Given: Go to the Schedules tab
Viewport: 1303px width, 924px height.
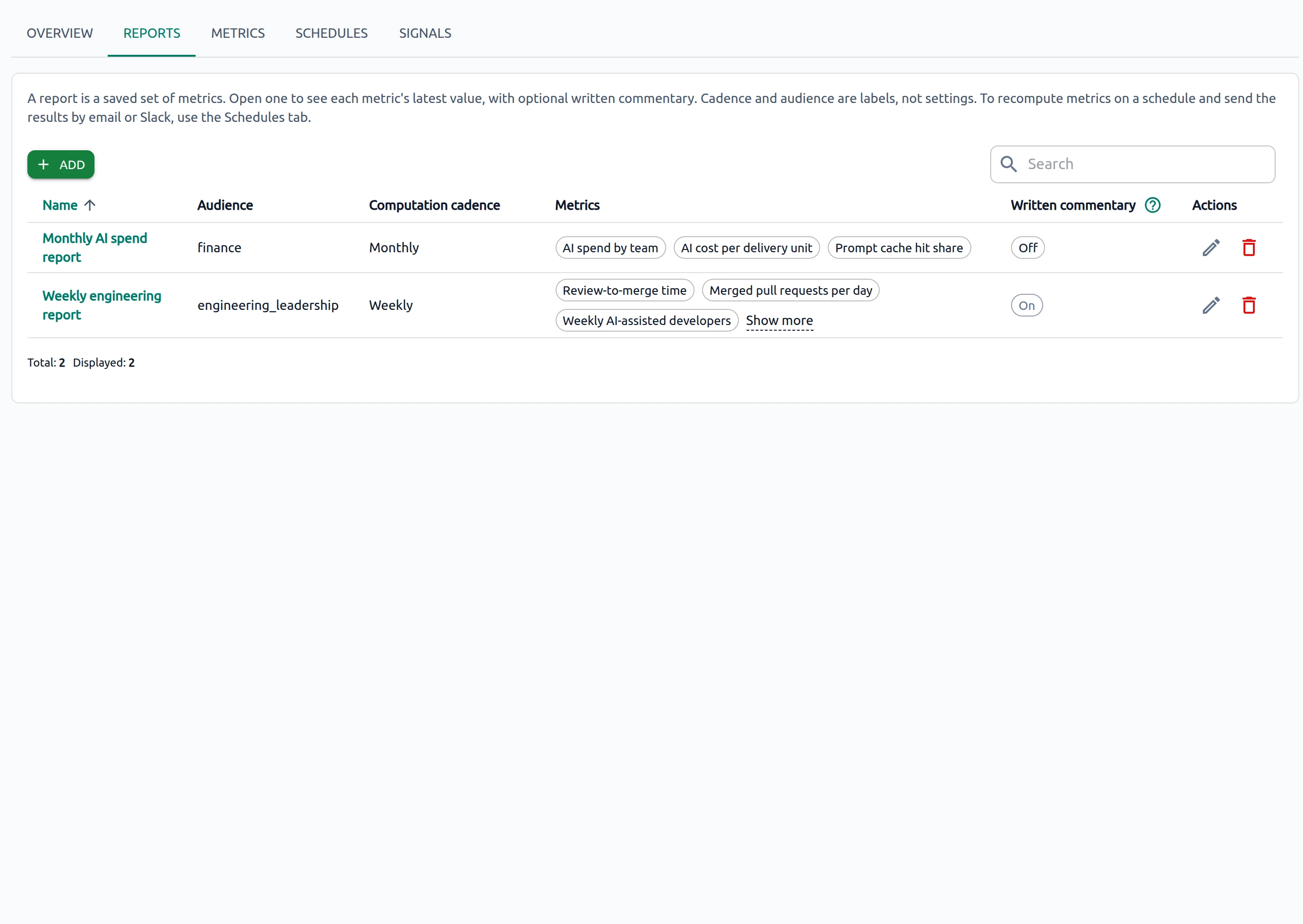Looking at the screenshot, I should [332, 33].
